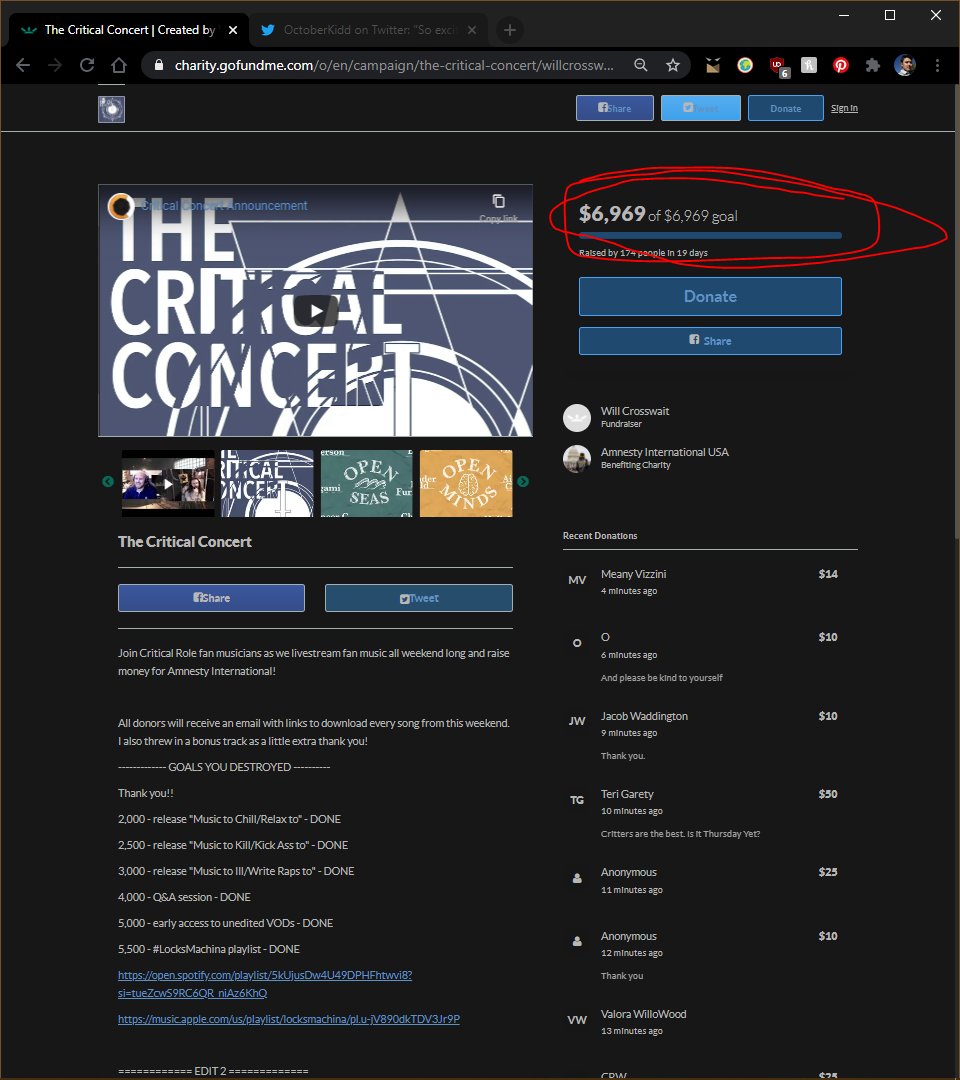Viewport: 960px width, 1080px height.
Task: Click the video Copy link icon
Action: point(499,206)
